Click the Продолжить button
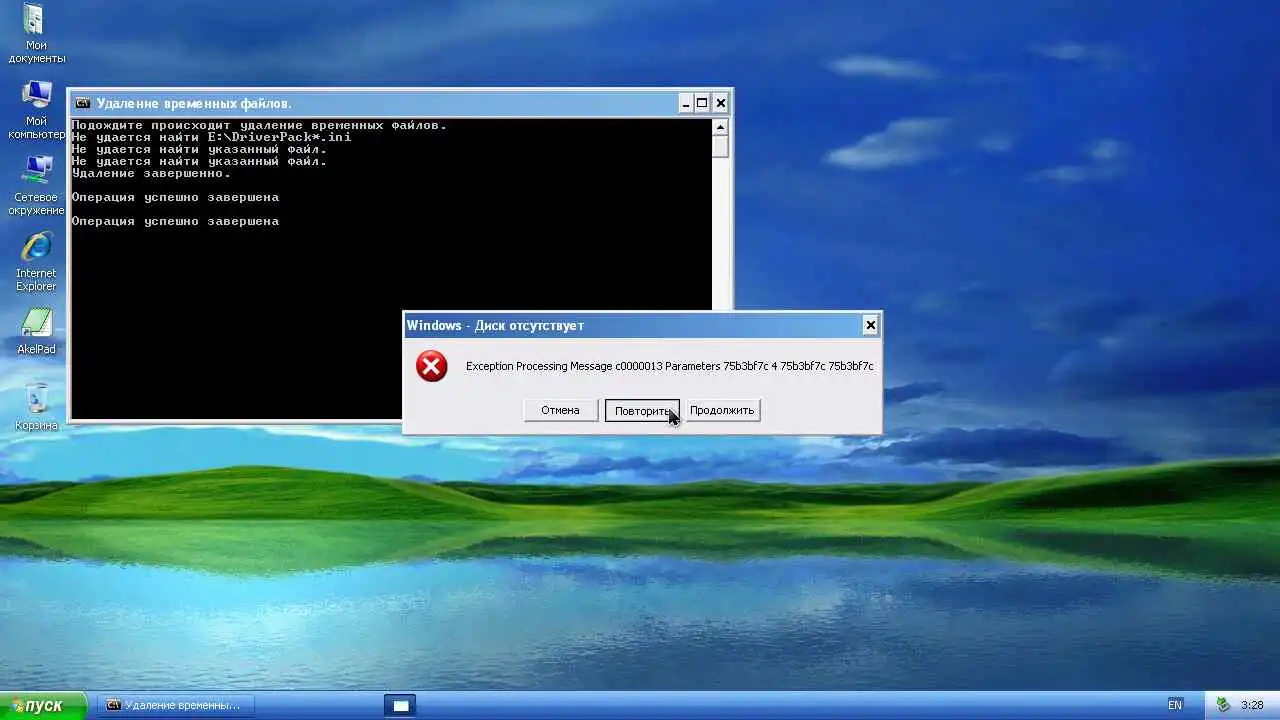This screenshot has width=1280, height=720. pyautogui.click(x=722, y=410)
